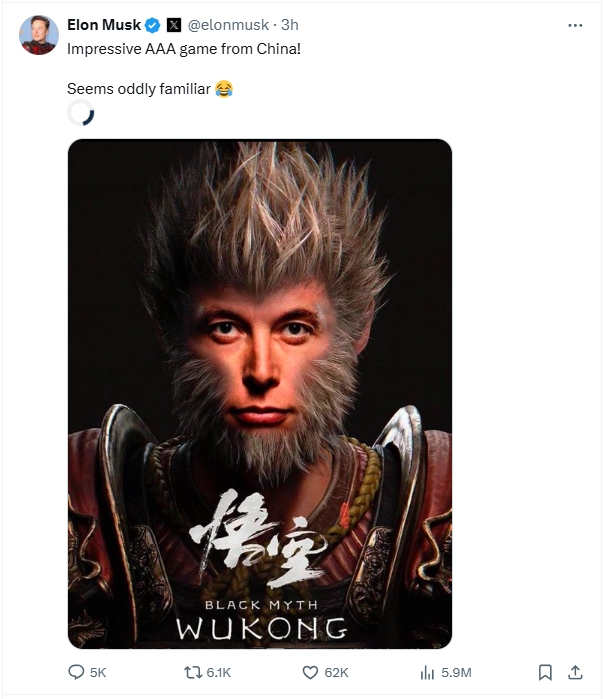Click the share upload icon
The width and height of the screenshot is (604, 699).
(575, 672)
